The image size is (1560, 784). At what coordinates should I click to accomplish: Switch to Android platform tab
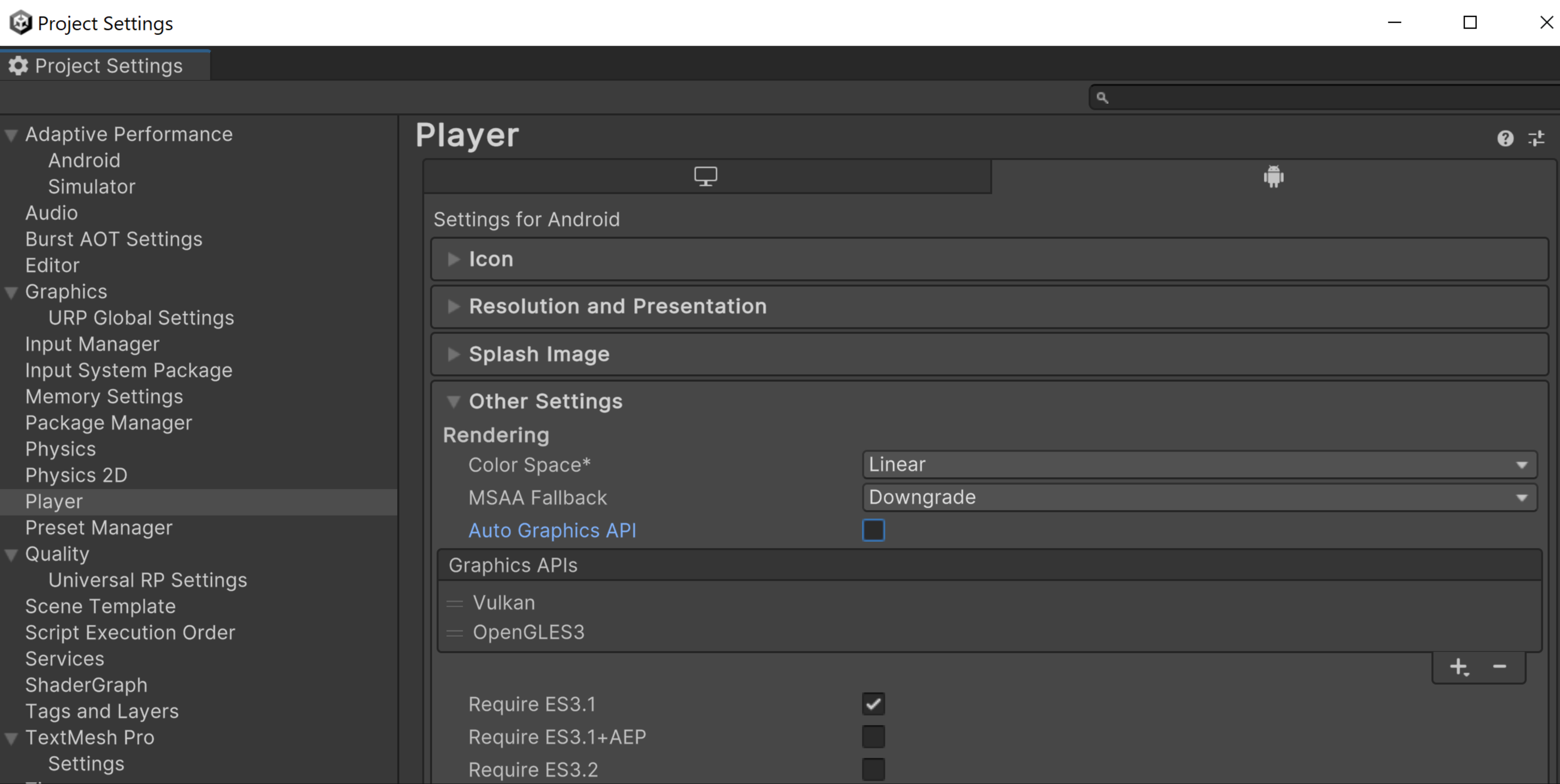1275,178
